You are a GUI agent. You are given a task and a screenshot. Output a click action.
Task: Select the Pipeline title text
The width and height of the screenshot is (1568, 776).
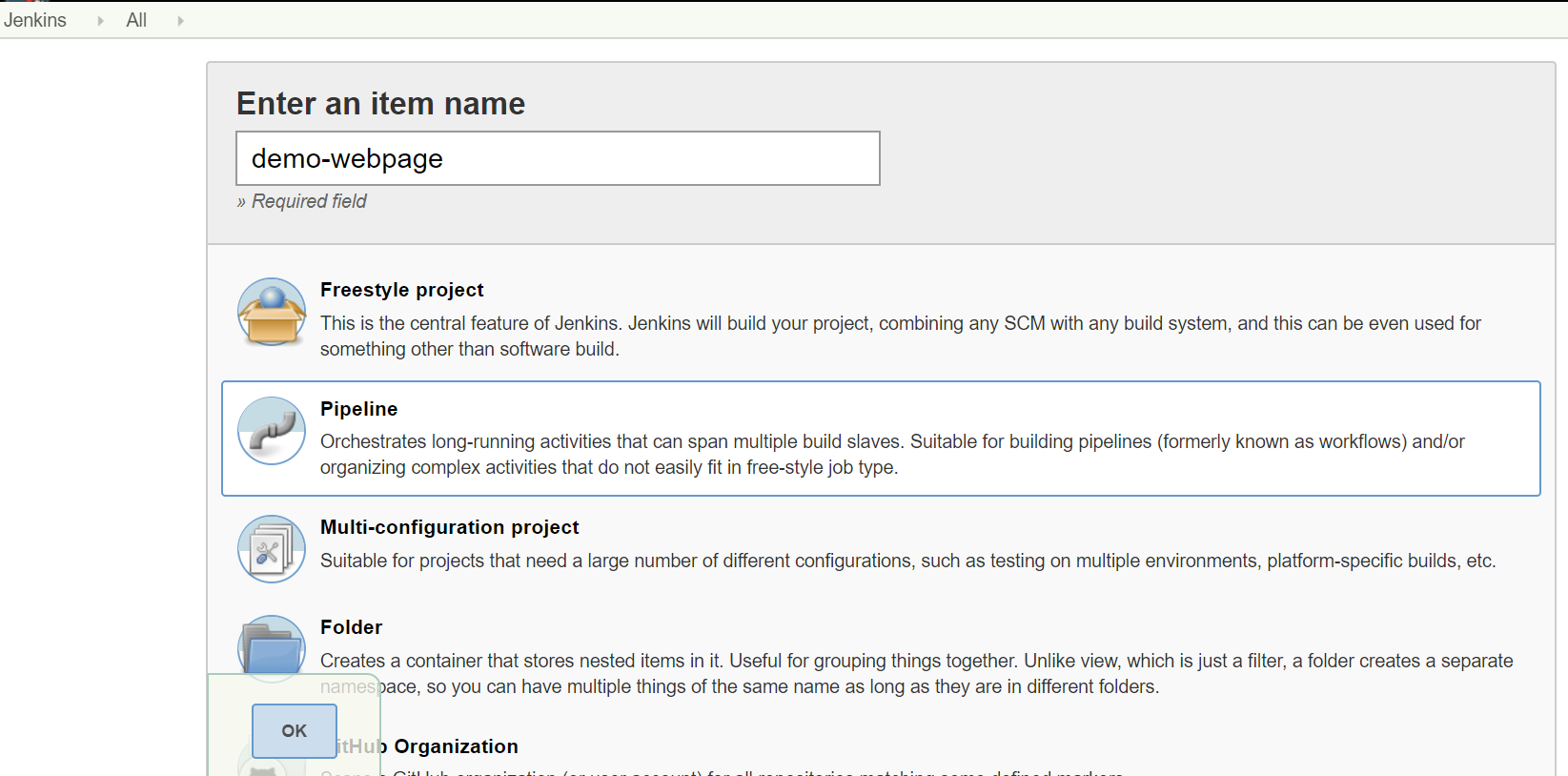tap(359, 409)
